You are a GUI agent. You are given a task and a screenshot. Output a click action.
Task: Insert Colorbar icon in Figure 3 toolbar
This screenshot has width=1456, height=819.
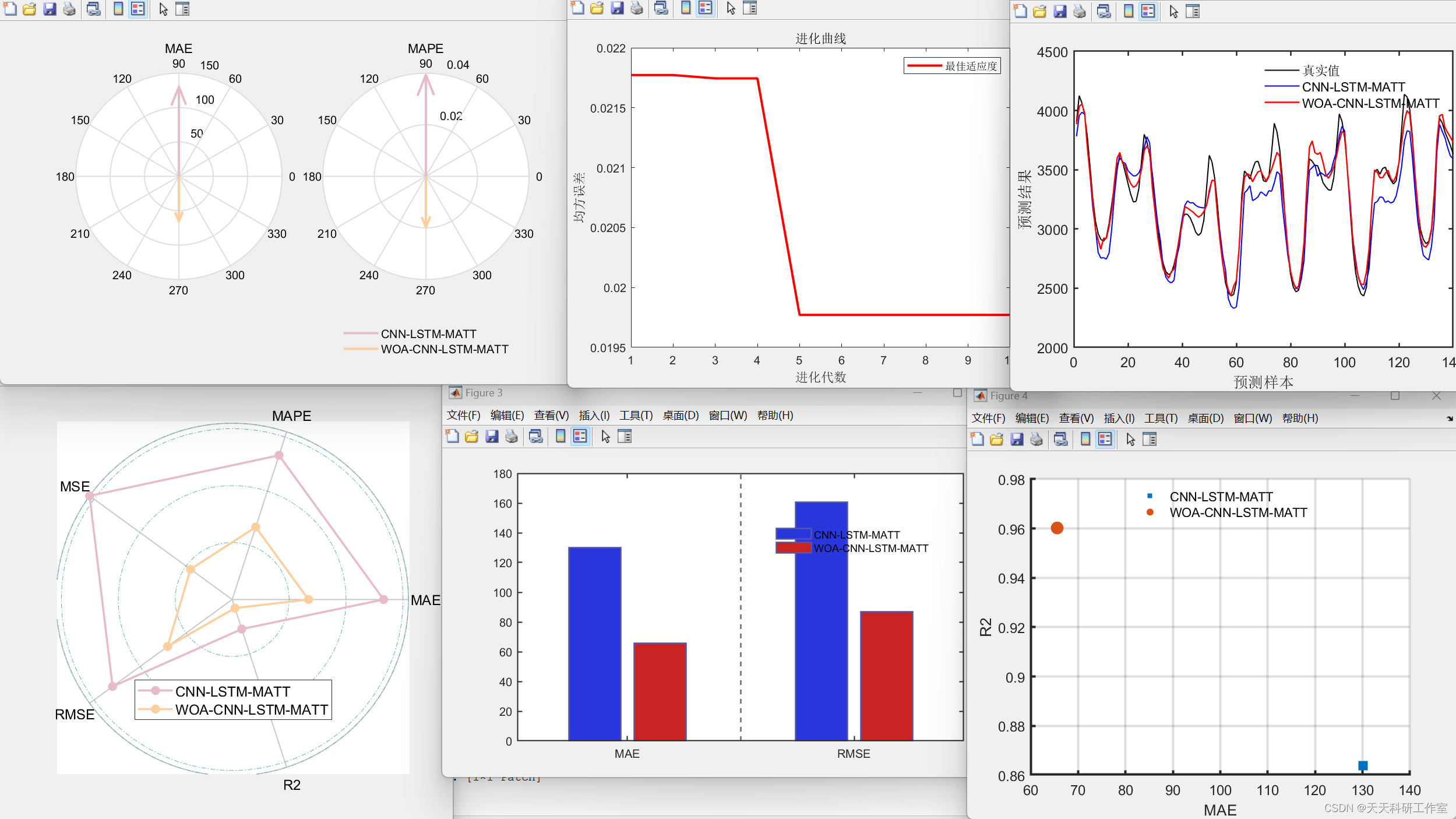[x=560, y=436]
